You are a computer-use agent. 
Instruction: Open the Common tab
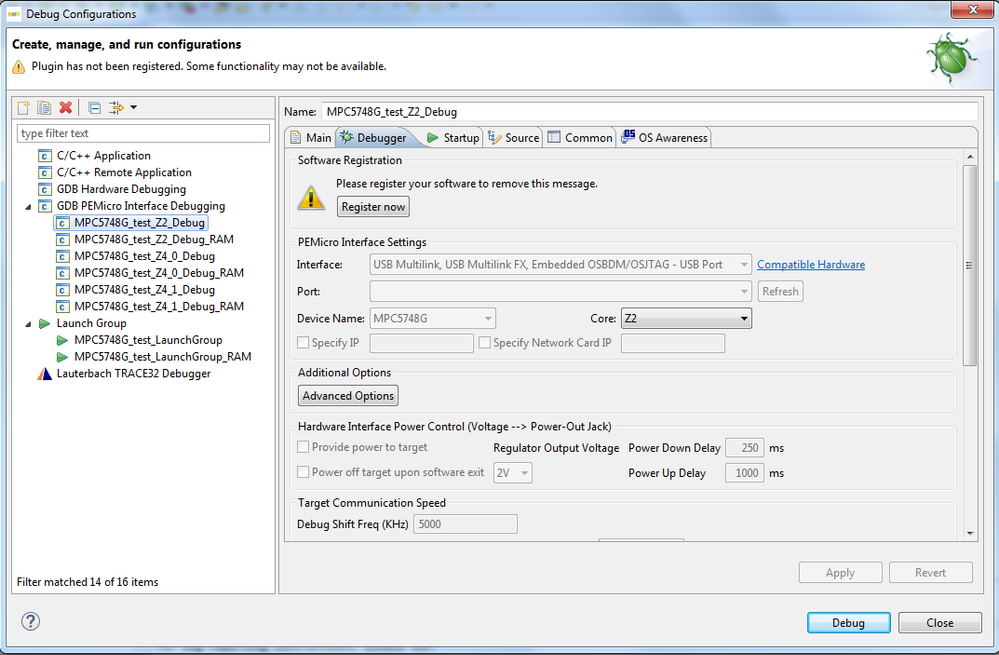pos(580,138)
